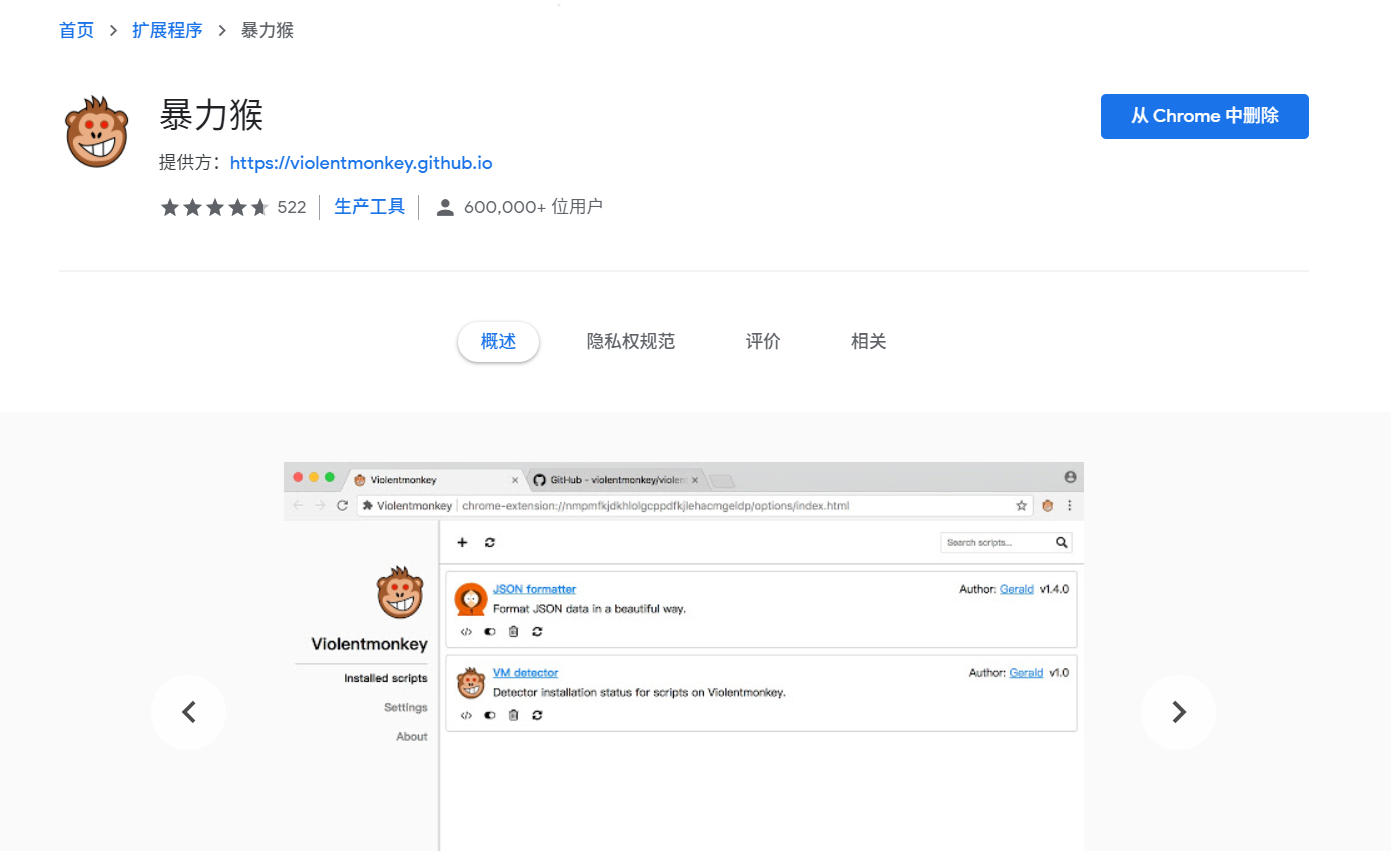Select the large 暴力猴 extension title
Viewport: 1391px width, 851px height.
211,116
